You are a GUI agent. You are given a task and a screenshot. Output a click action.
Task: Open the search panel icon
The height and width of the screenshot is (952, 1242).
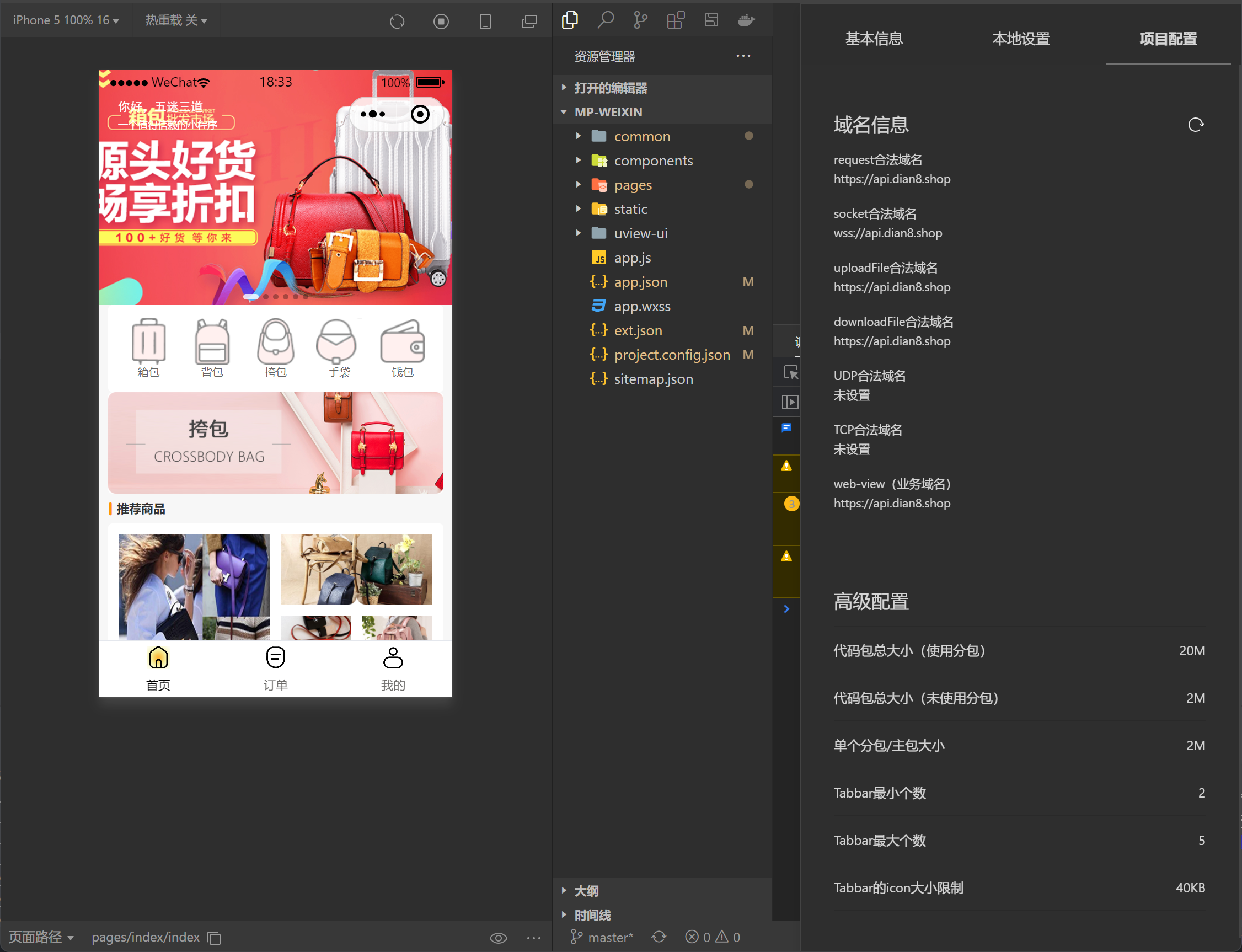click(x=605, y=20)
